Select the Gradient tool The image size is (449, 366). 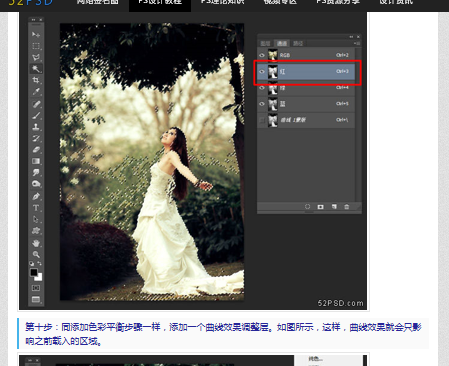pyautogui.click(x=36, y=161)
